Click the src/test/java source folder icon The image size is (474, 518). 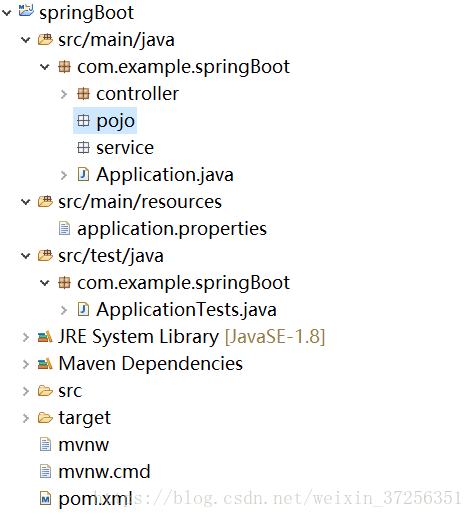coord(45,256)
